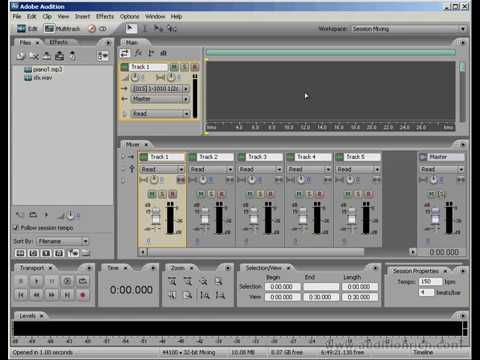The image size is (480, 360).
Task: Switch to Edit view
Action: pos(27,29)
